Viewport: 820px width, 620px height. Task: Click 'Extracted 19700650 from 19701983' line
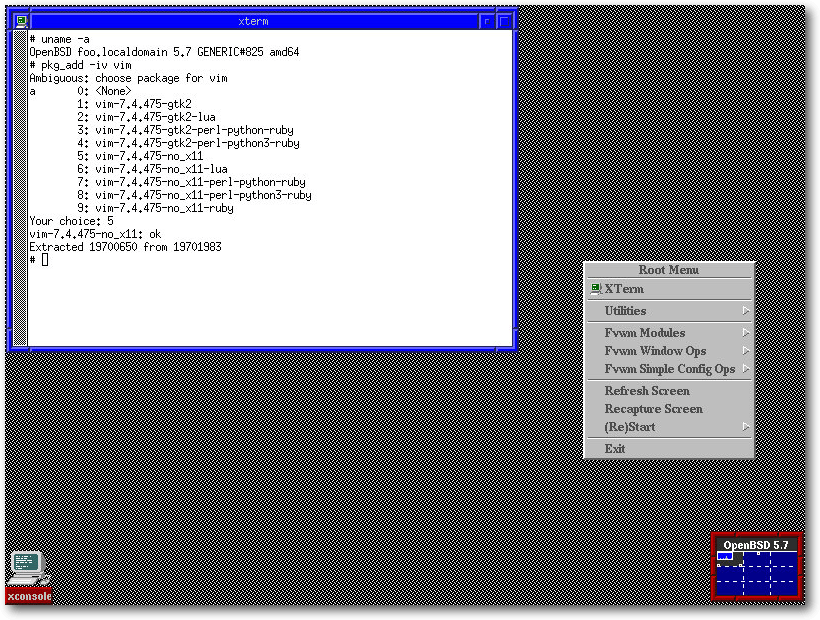(126, 247)
